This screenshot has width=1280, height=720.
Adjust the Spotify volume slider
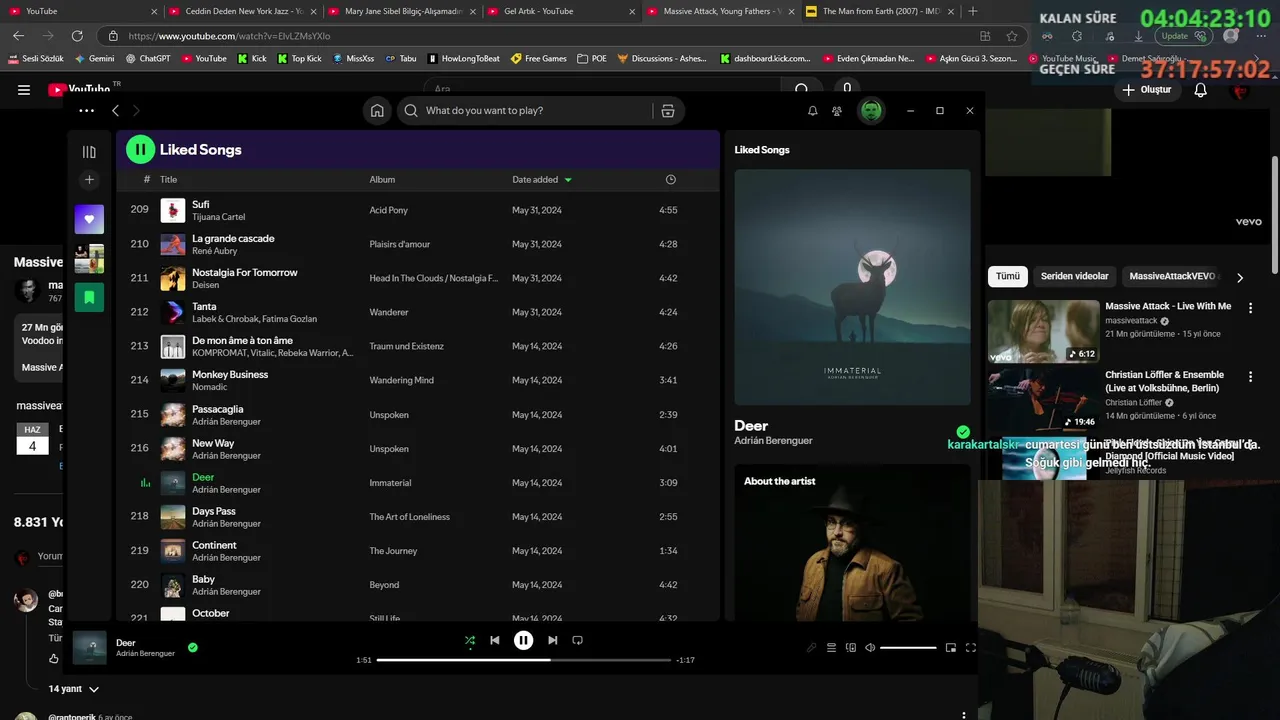click(x=908, y=648)
